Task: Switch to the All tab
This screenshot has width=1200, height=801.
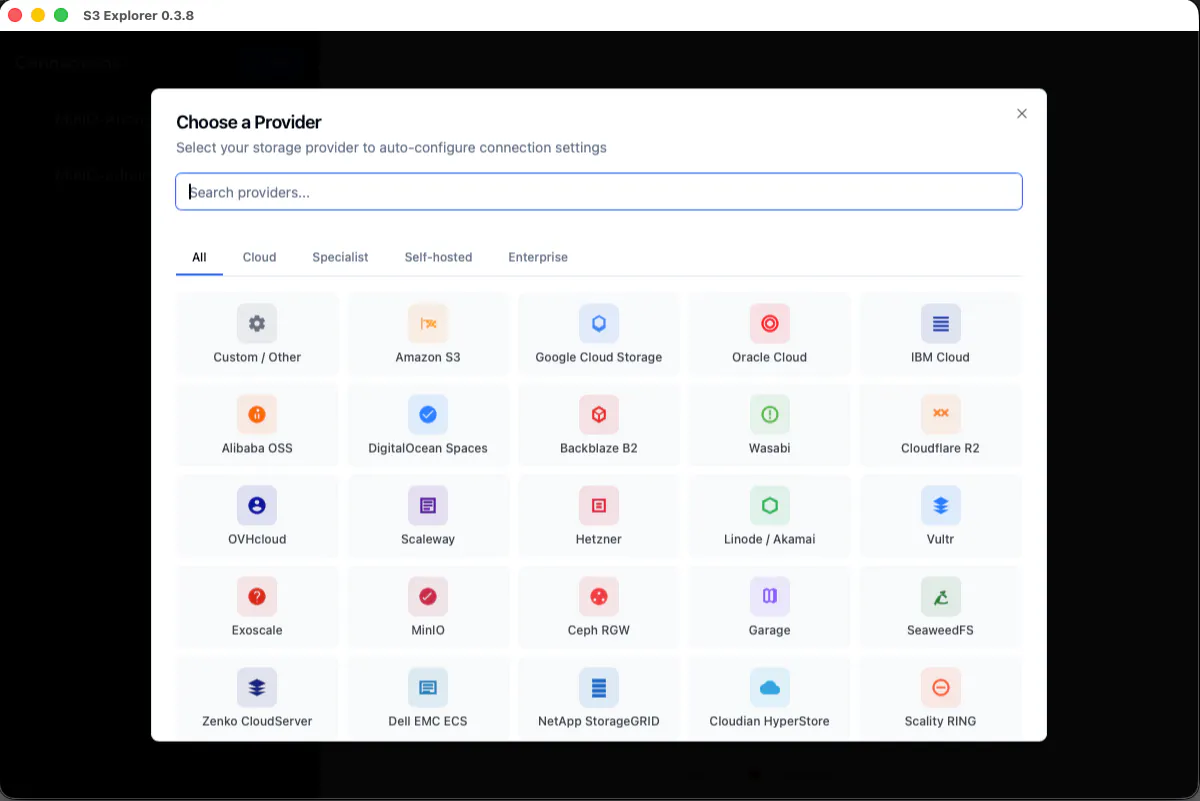Action: (199, 257)
